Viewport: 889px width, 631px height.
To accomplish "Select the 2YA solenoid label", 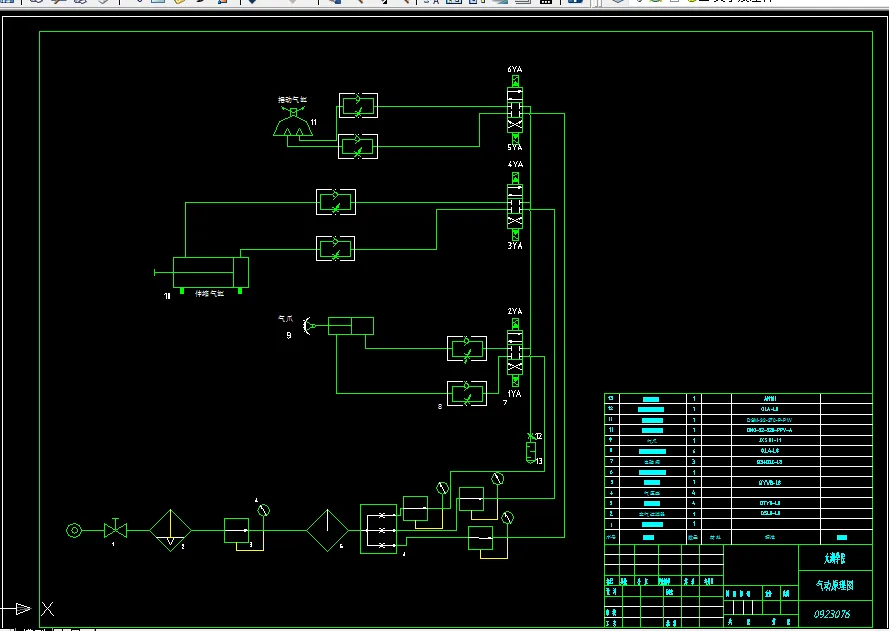I will pos(515,311).
